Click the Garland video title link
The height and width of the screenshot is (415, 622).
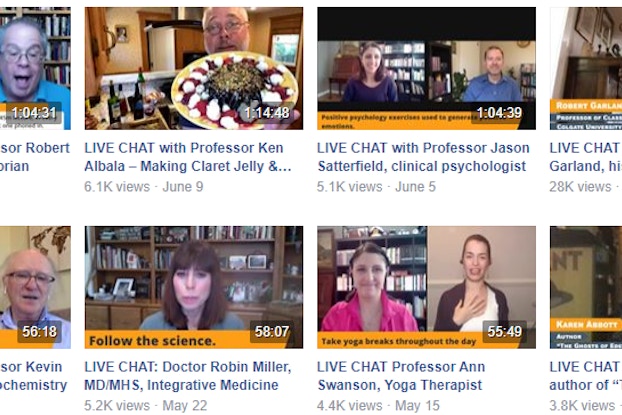pyautogui.click(x=586, y=157)
